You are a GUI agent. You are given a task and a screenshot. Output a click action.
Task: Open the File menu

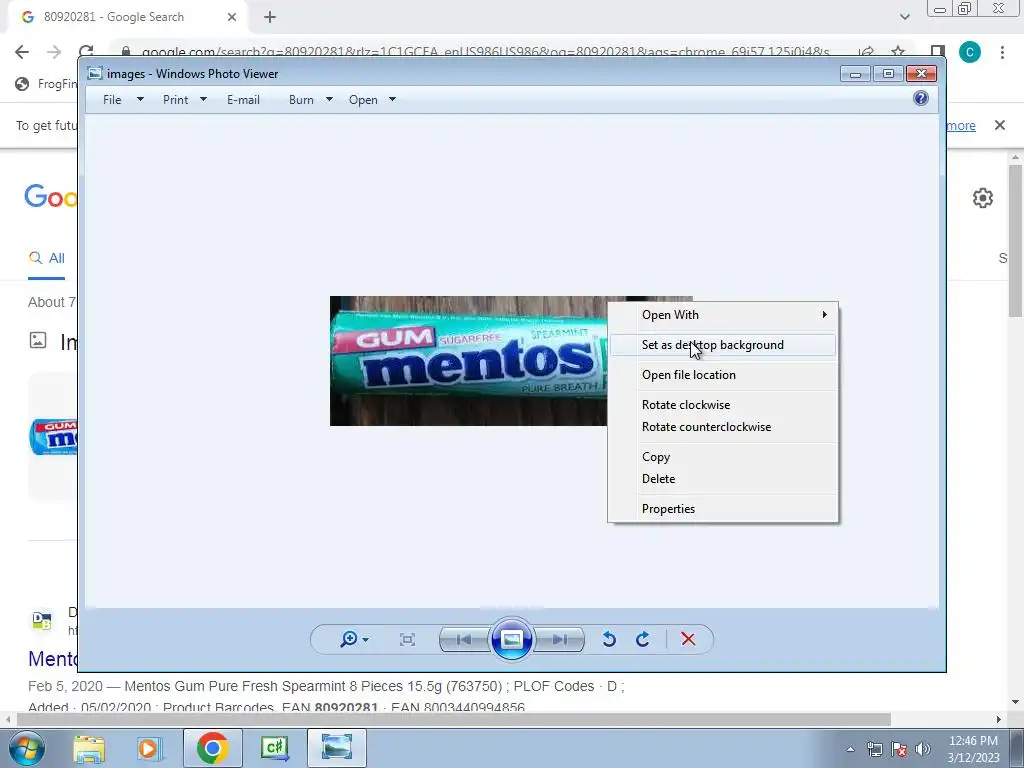coord(112,100)
